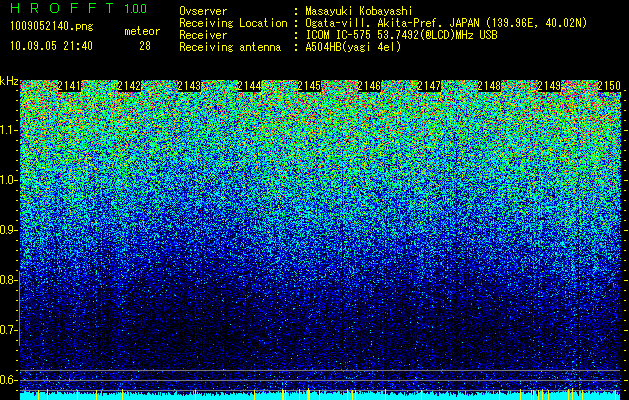Click the antenna text A504HB(yagi 4el)

[x=353, y=47]
